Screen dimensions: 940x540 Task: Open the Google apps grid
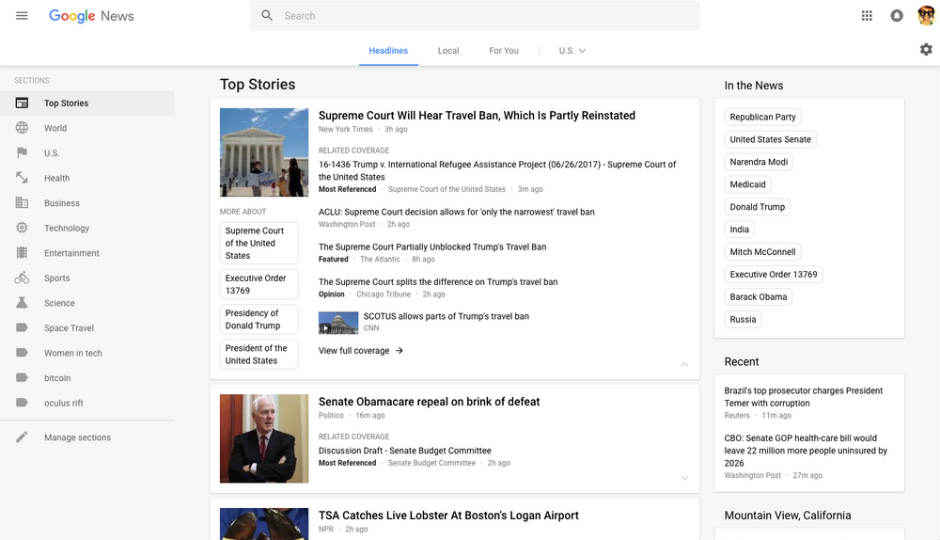[866, 16]
